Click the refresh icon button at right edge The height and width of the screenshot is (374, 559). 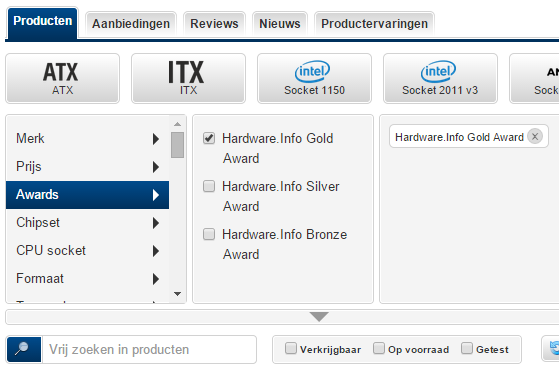coord(552,348)
